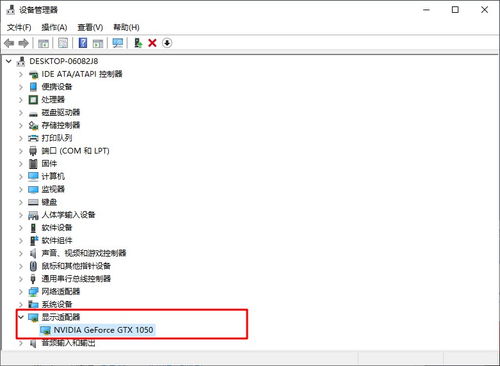
Task: Open the Help toolbar icon with question mark
Action: pyautogui.click(x=83, y=43)
